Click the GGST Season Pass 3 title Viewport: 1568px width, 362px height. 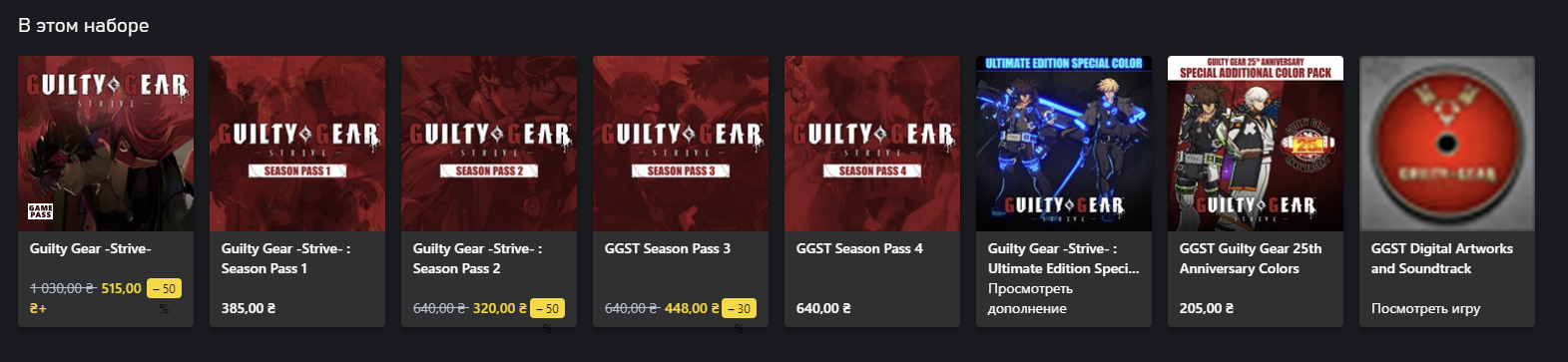coord(668,248)
